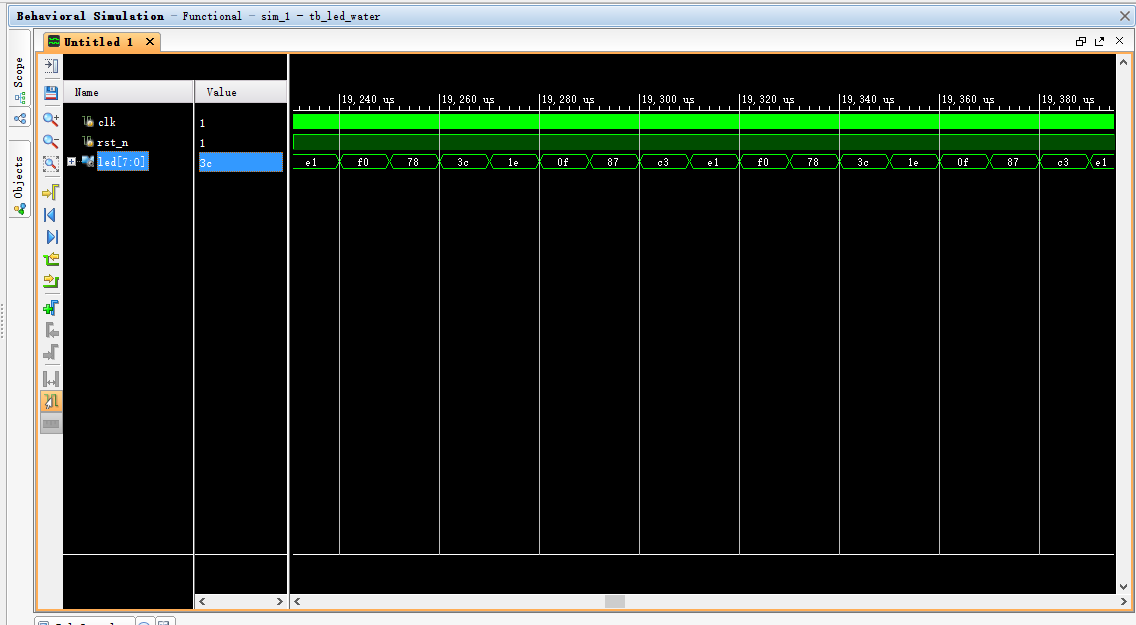Viewport: 1136px width, 625px height.
Task: Open the Objects side panel tab
Action: [x=19, y=177]
